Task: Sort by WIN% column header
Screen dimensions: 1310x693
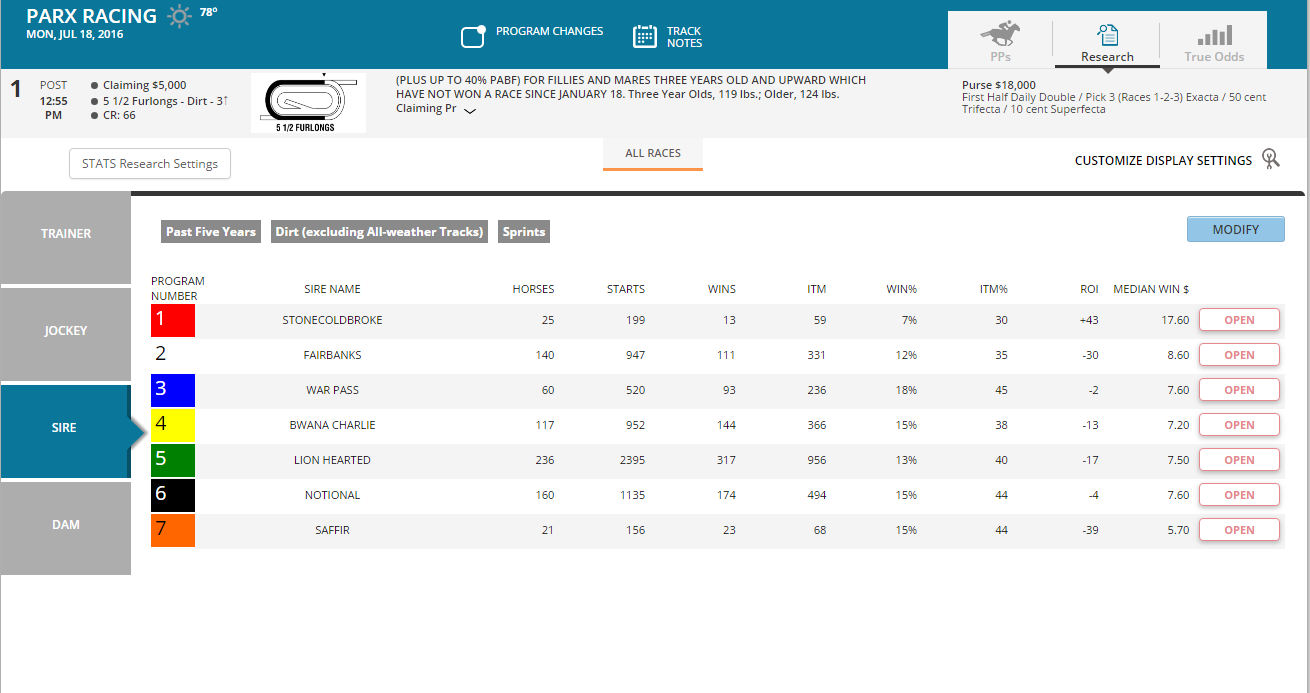Action: (x=901, y=289)
